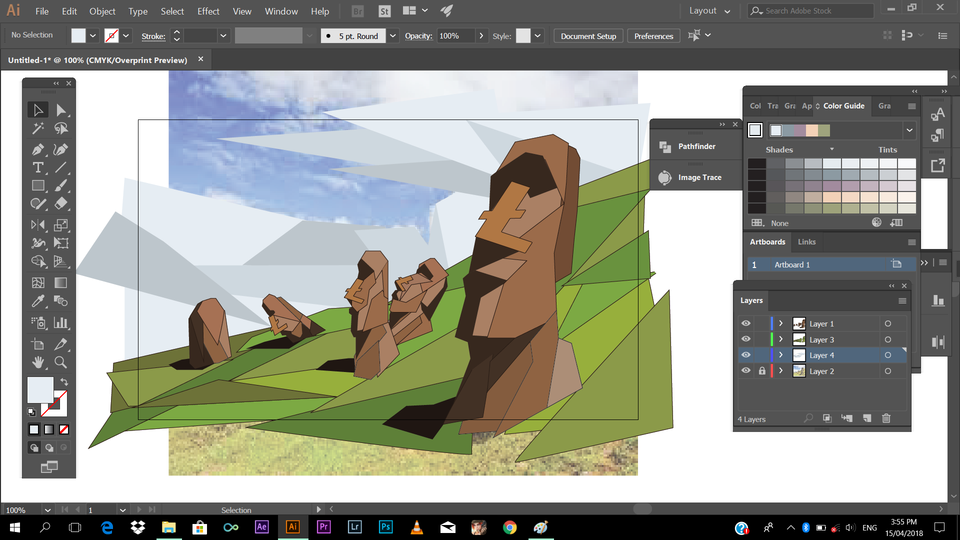Image resolution: width=960 pixels, height=540 pixels.
Task: Unlock Layer 2 via lock icon
Action: tap(762, 371)
